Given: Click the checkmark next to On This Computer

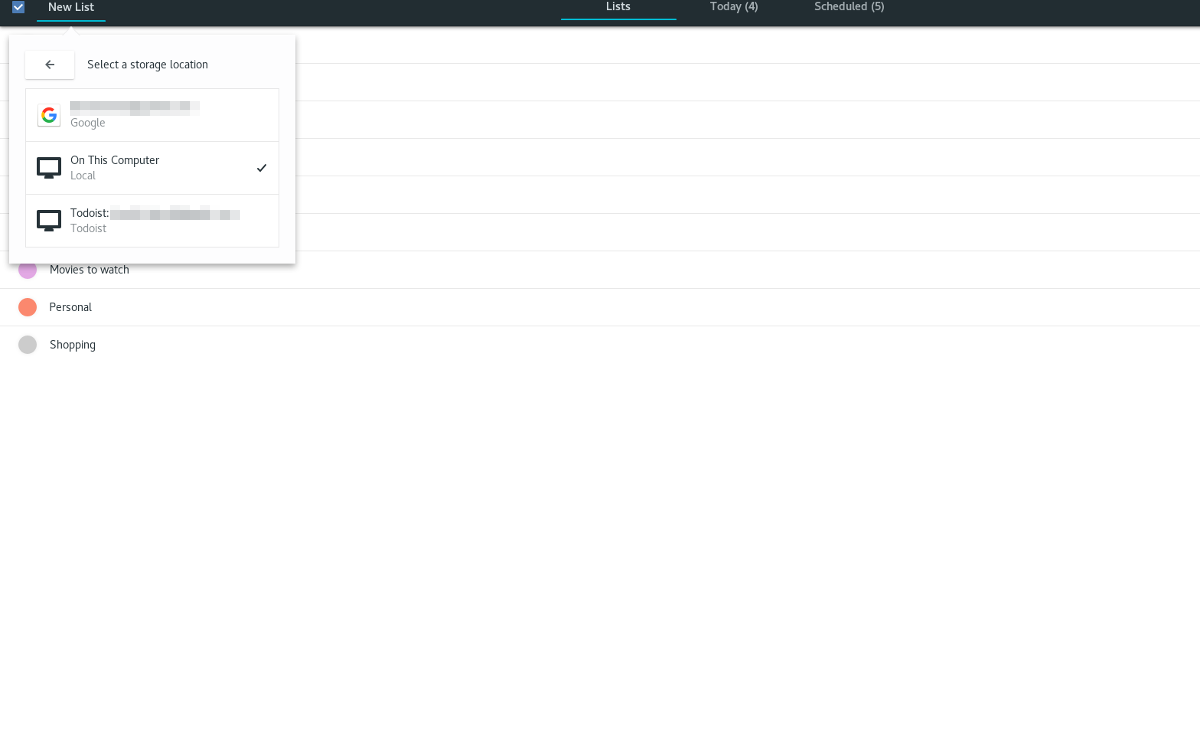Looking at the screenshot, I should (x=262, y=168).
